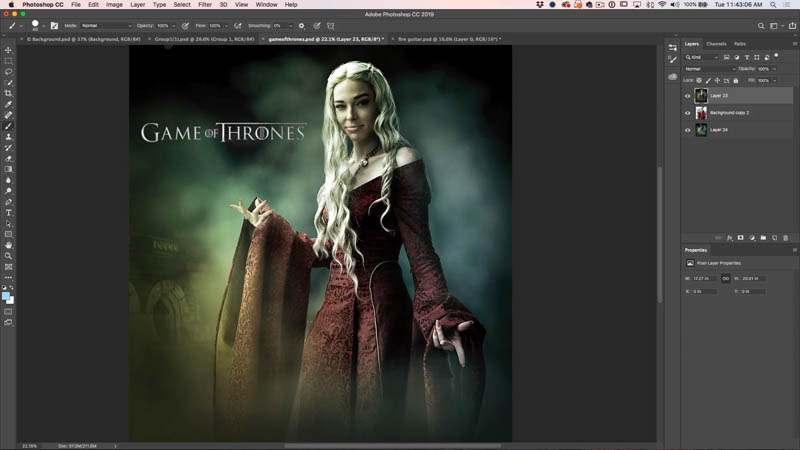Select the Rectangular Marquee tool
800x450 pixels.
coord(8,61)
